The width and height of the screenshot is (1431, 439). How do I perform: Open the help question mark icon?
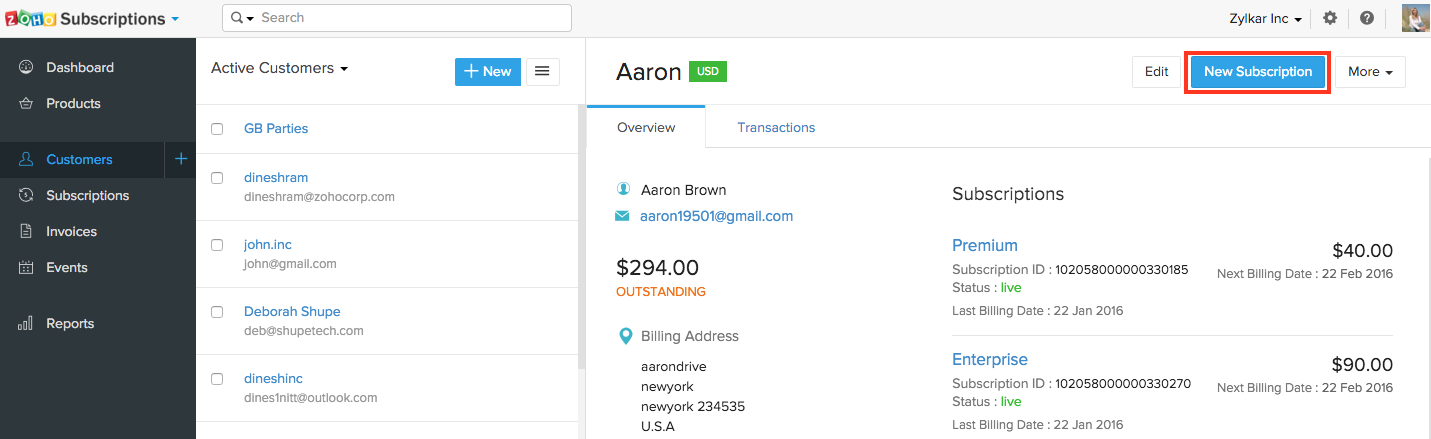pos(1366,18)
